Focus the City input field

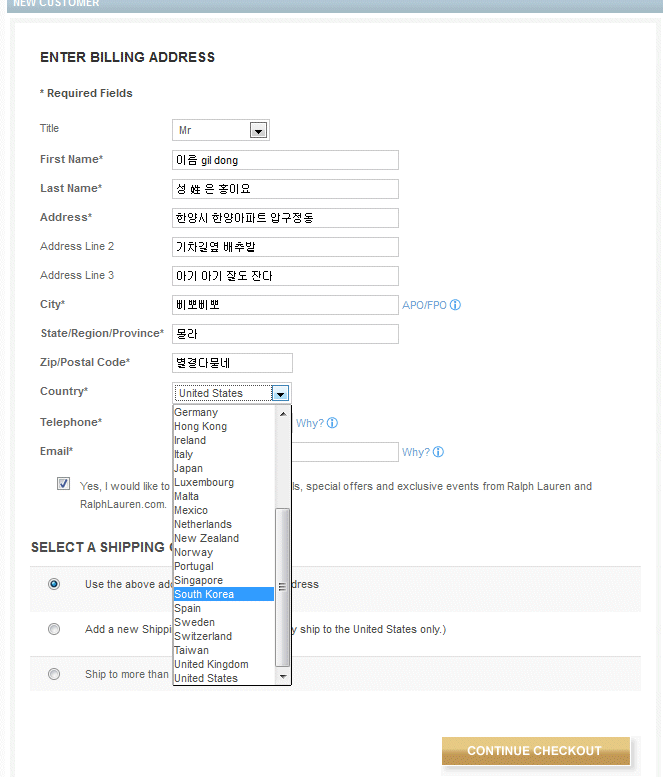point(285,305)
